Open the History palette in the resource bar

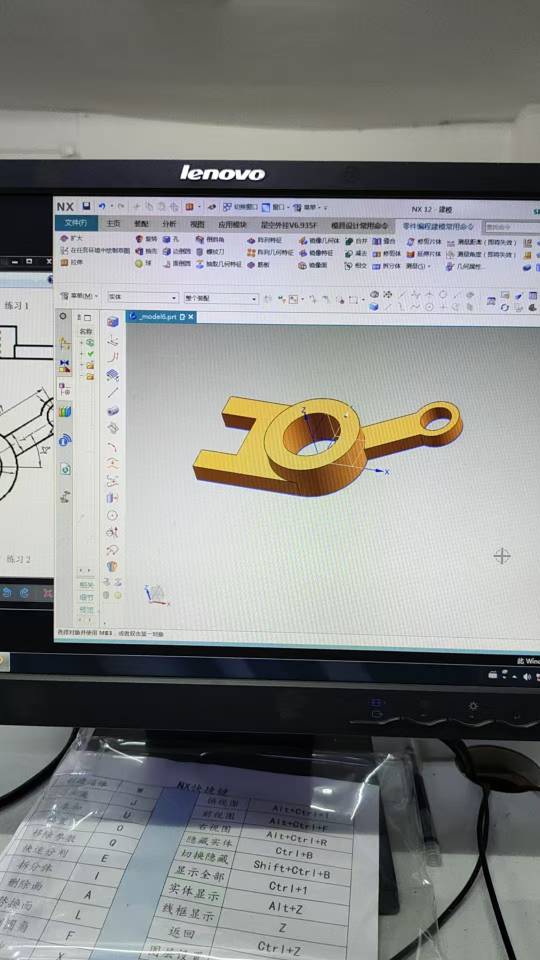[x=65, y=469]
